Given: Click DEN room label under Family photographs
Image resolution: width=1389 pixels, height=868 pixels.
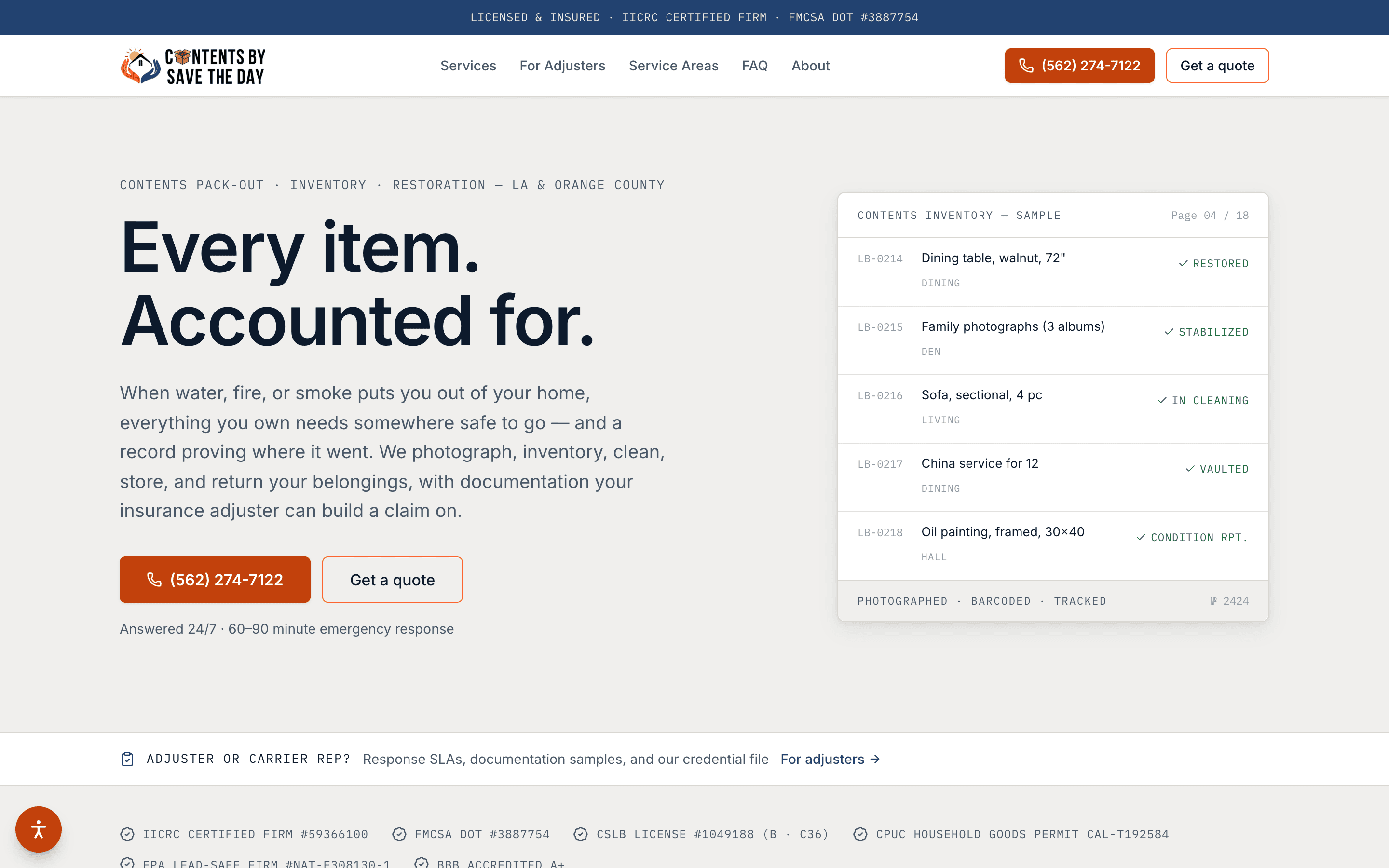Looking at the screenshot, I should tap(930, 352).
